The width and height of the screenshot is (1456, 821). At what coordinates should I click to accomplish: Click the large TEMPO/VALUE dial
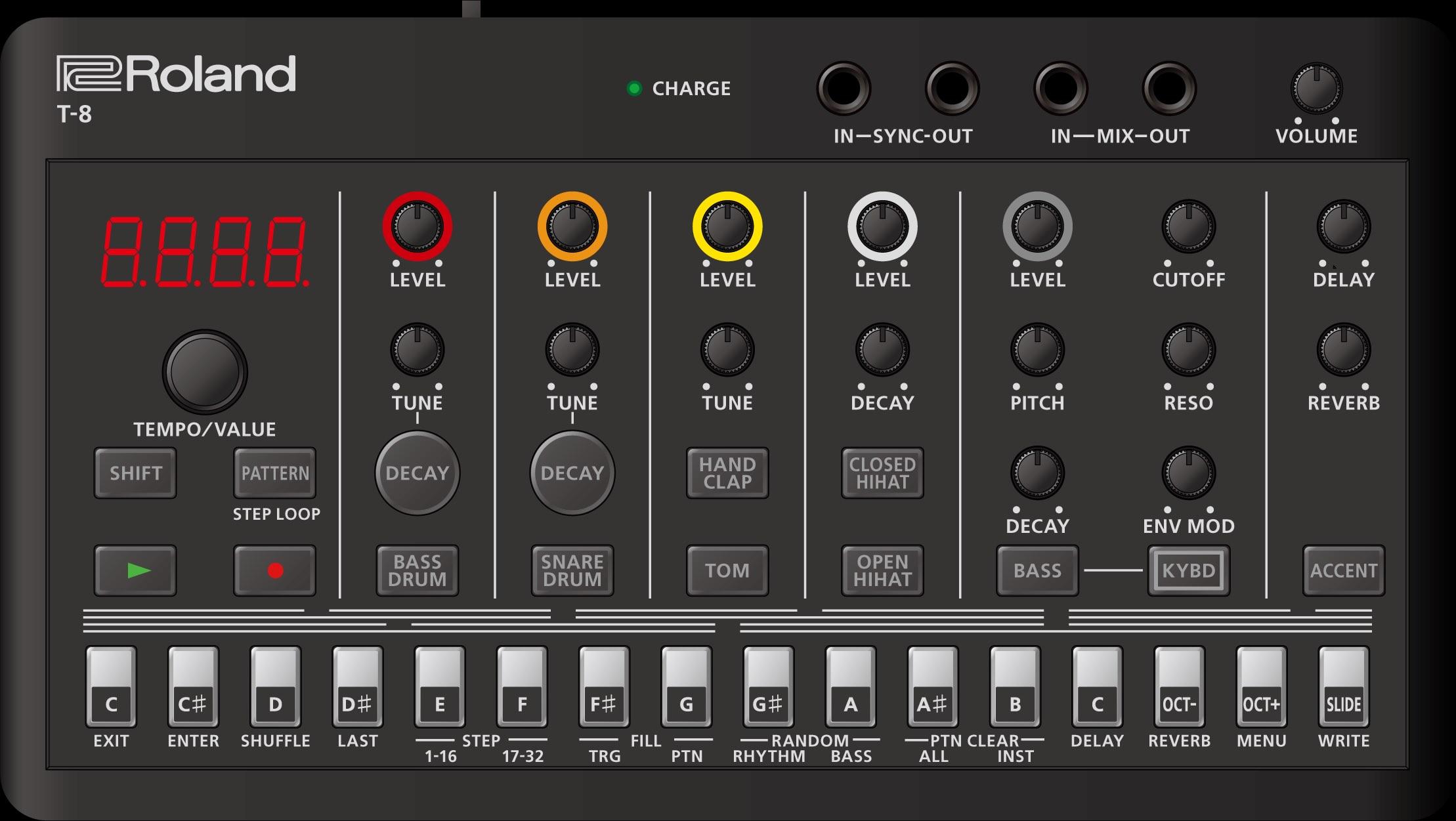205,372
